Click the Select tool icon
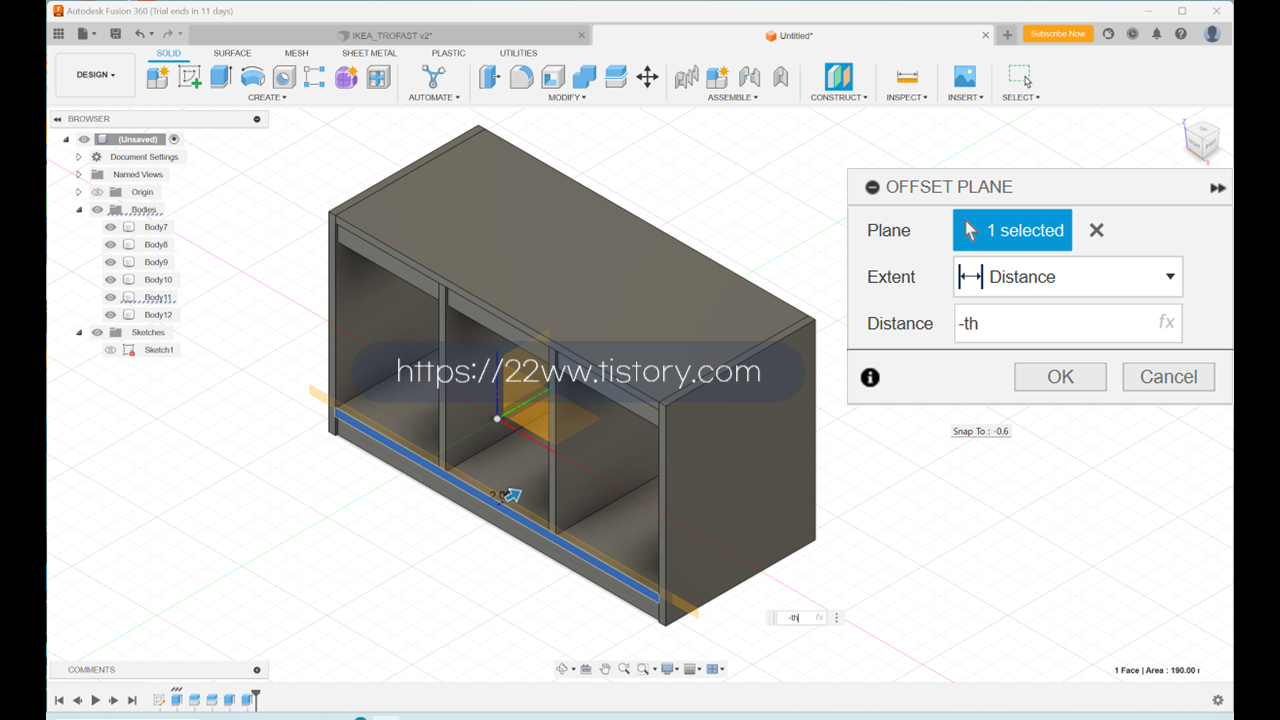1280x720 pixels. [1020, 77]
